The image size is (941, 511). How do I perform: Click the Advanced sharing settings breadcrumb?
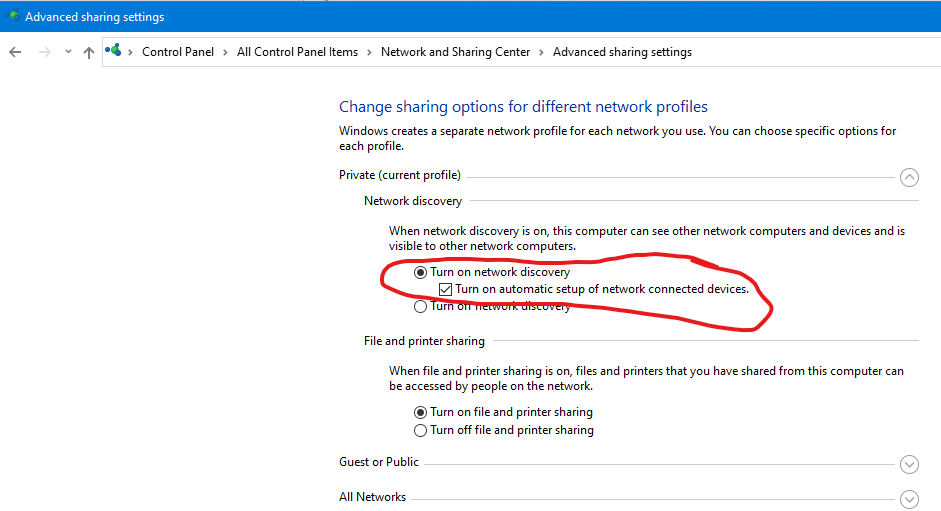click(x=622, y=52)
